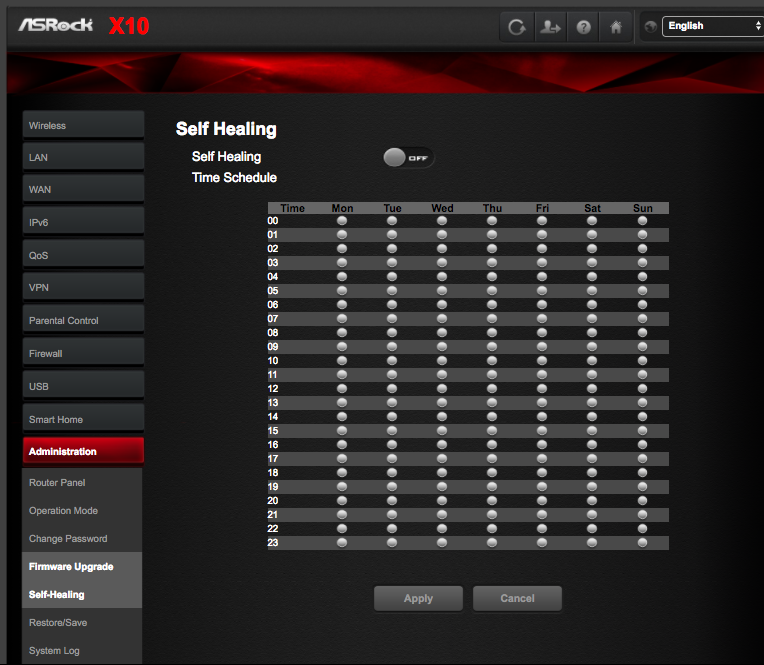This screenshot has width=764, height=665.
Task: Open the Firewall menu section
Action: [83, 353]
